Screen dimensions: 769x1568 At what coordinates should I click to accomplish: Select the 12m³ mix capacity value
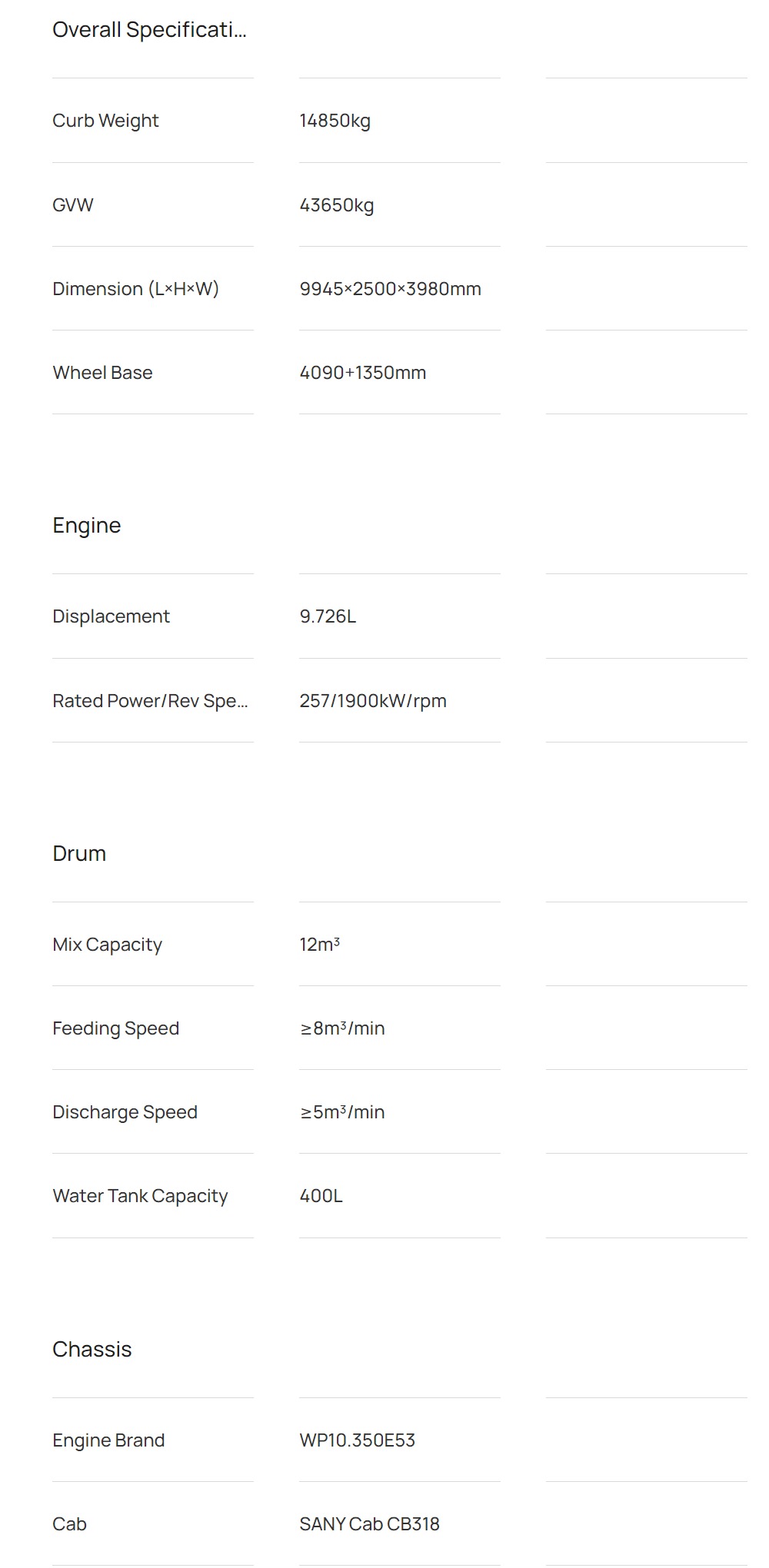[320, 945]
